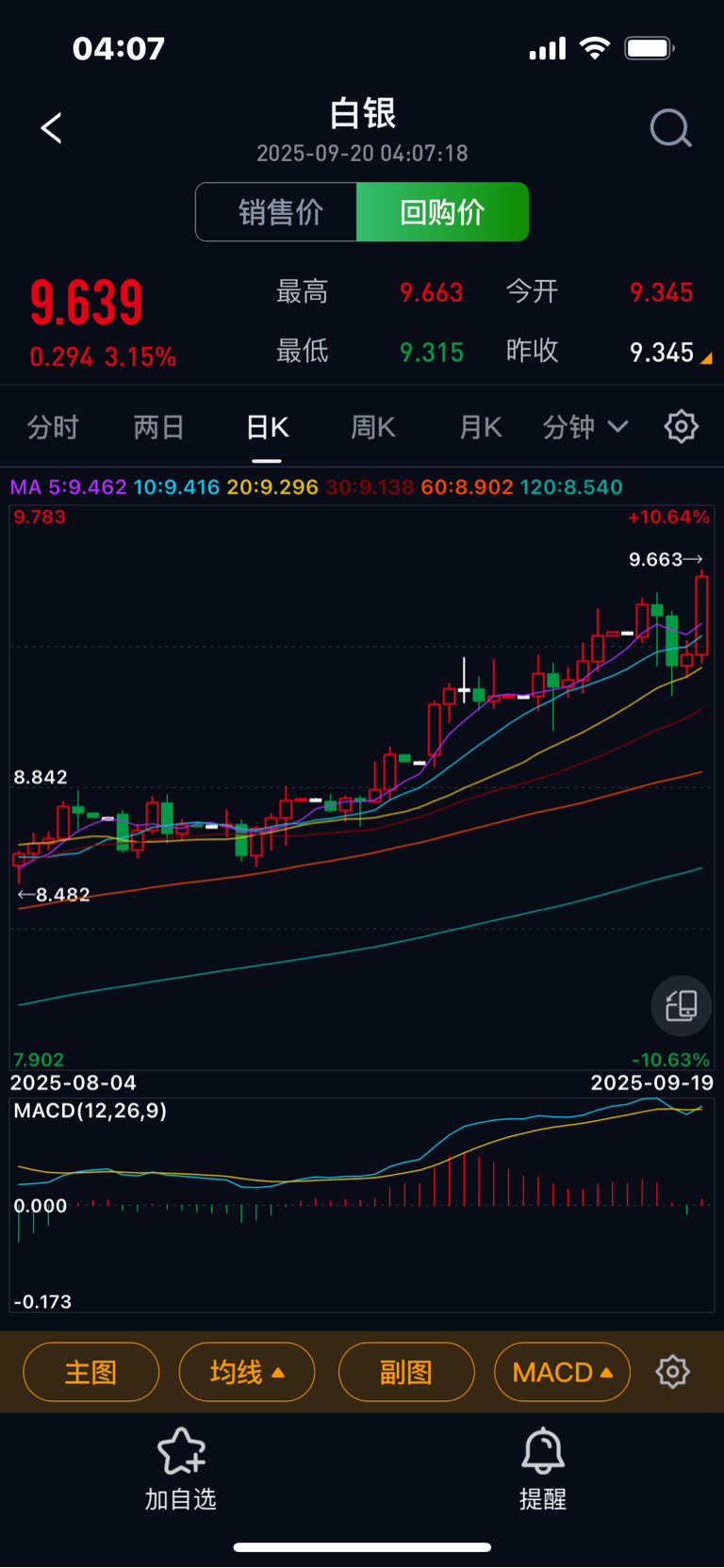724x1568 pixels.
Task: Tap the MACD(12,26,9) label
Action: pyautogui.click(x=90, y=1111)
